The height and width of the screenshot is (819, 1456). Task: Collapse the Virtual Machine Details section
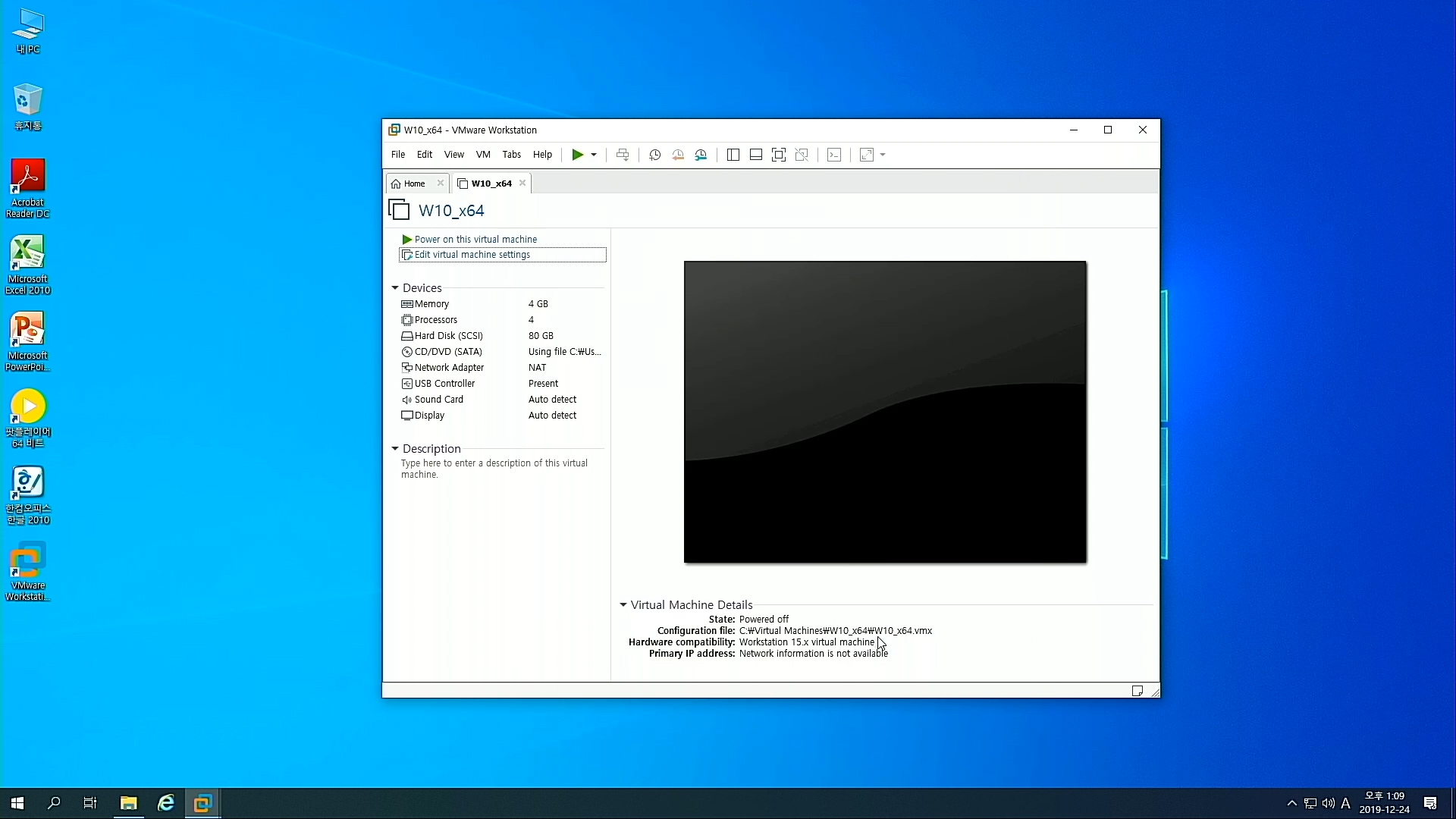[x=623, y=605]
